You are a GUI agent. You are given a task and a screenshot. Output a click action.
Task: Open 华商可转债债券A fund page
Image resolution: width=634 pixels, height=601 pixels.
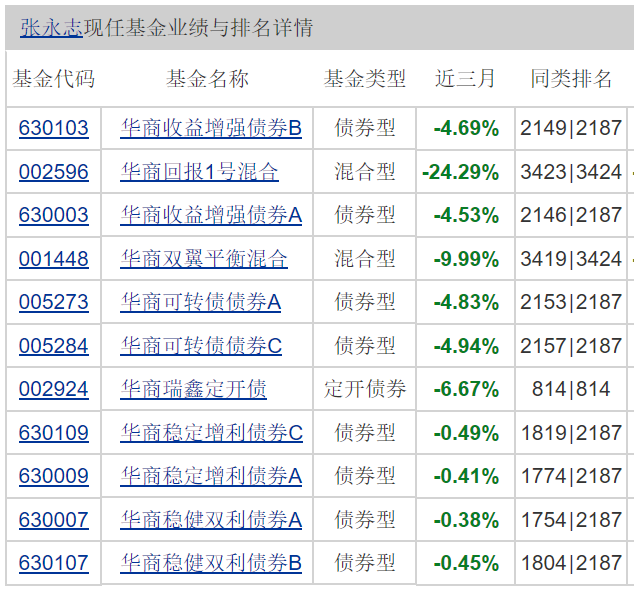pos(201,302)
